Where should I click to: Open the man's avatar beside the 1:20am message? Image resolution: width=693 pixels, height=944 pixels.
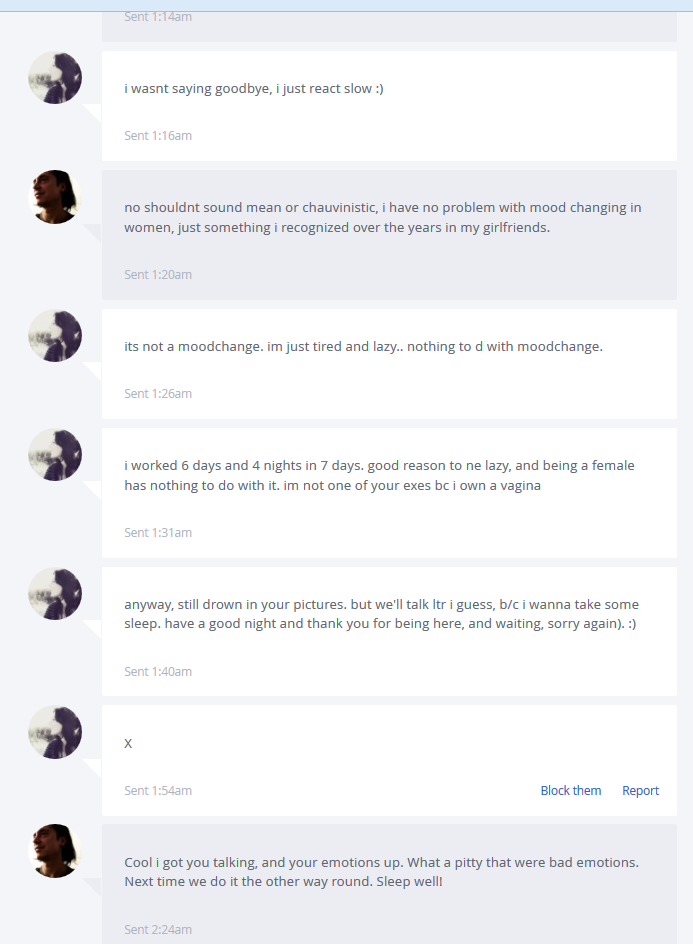[55, 197]
